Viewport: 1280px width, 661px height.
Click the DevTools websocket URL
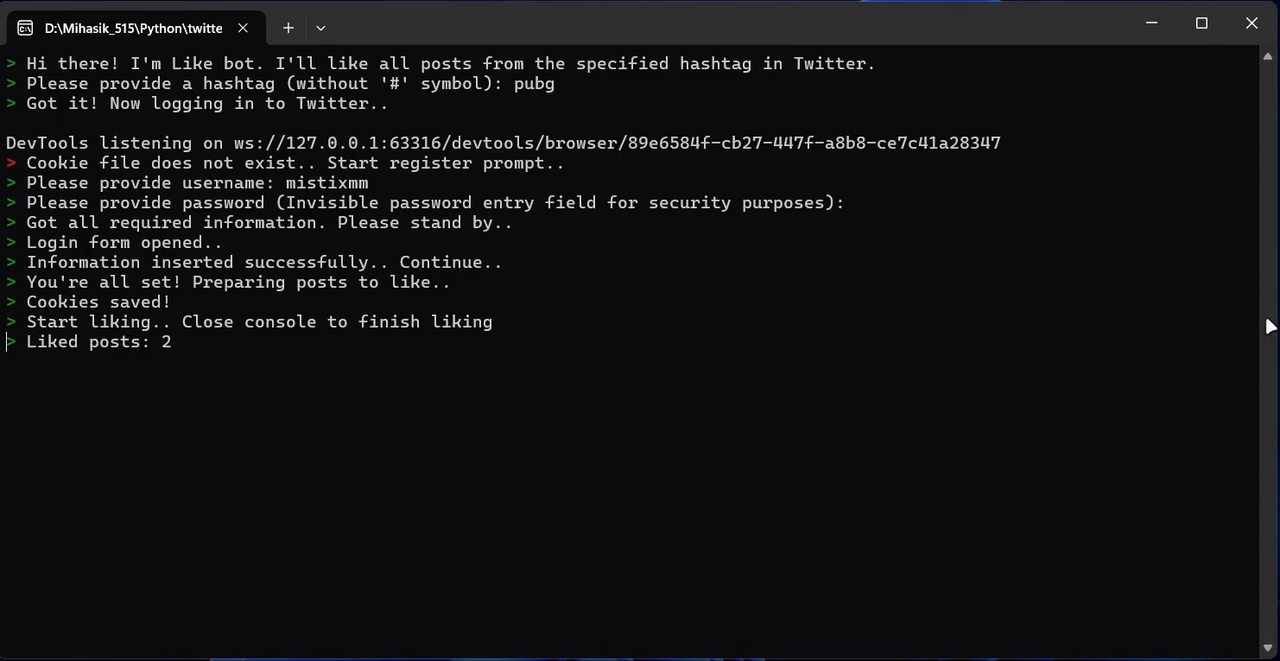coord(617,143)
